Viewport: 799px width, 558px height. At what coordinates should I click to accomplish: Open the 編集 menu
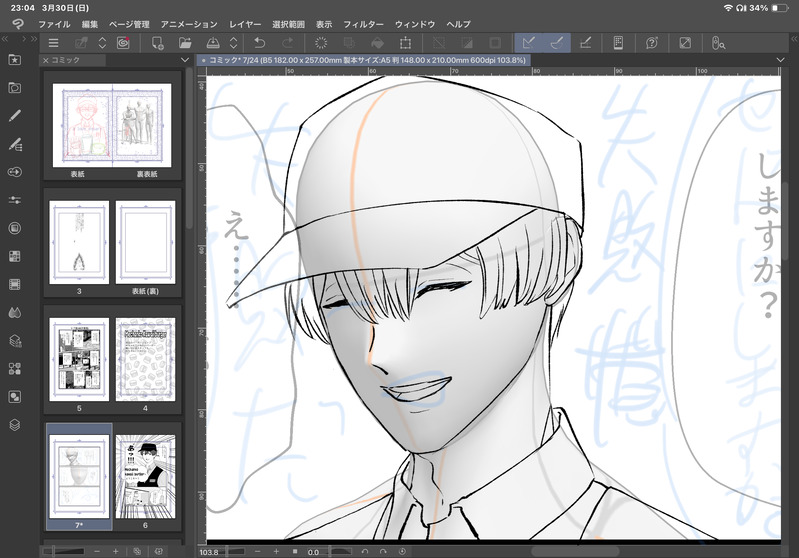[x=90, y=24]
